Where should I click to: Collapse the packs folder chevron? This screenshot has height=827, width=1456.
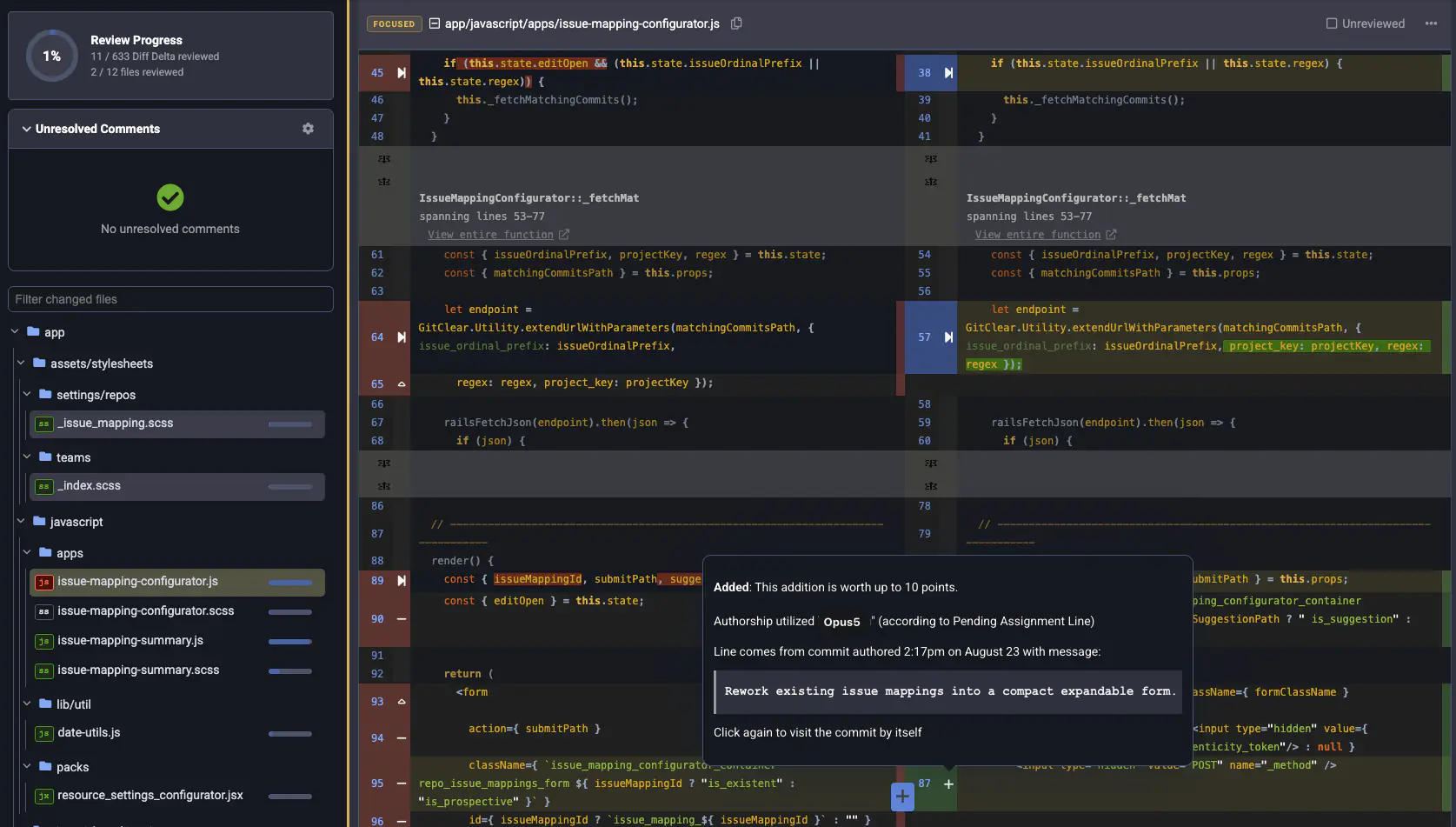(27, 766)
